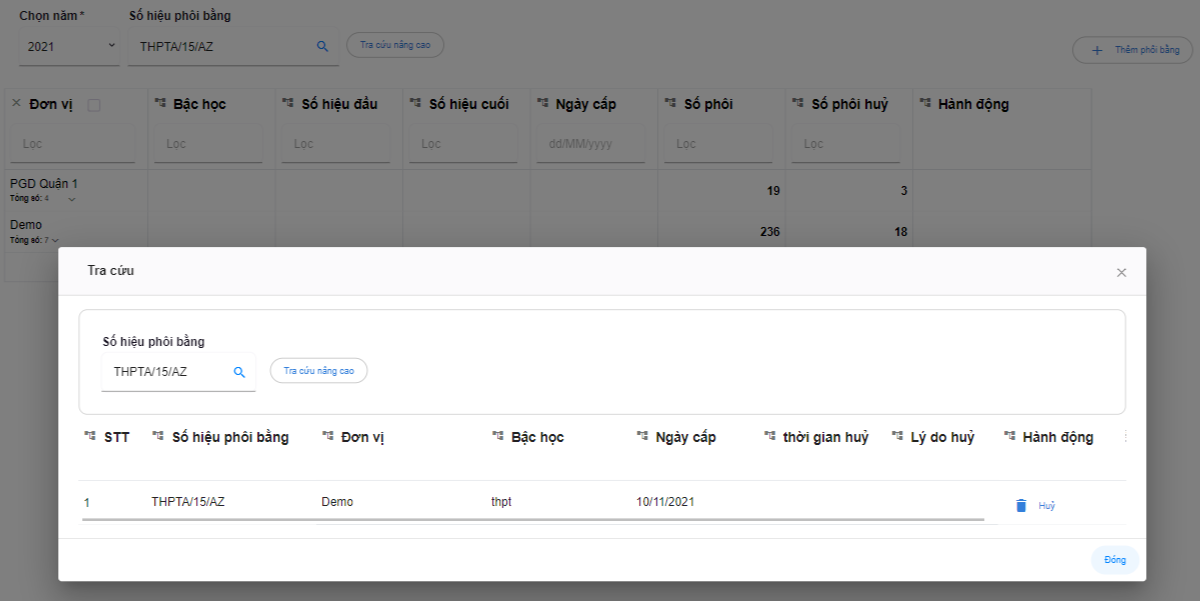The width and height of the screenshot is (1200, 601).
Task: Toggle the checkbox next to the Đơn vị header
Action: point(94,105)
